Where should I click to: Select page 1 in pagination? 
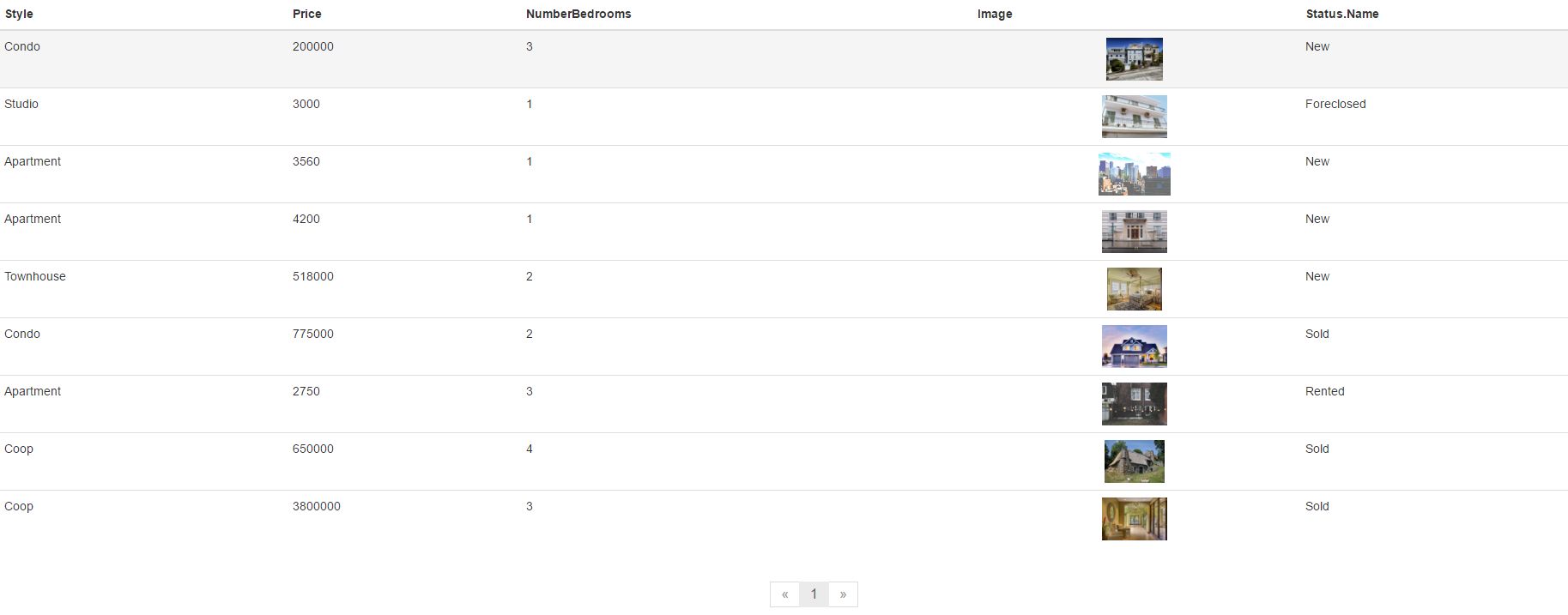pos(814,594)
